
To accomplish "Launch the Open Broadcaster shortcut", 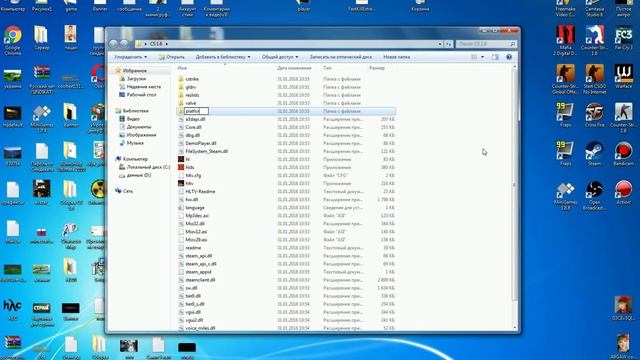I will (594, 195).
